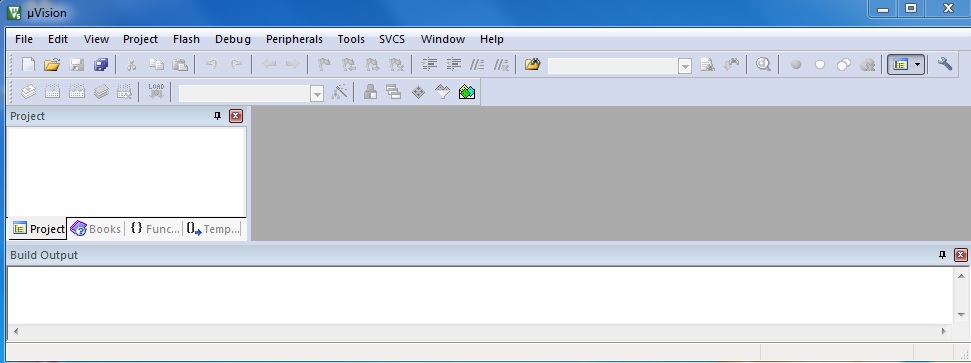Click the Insert/Remove Bookmark flag icon
The height and width of the screenshot is (363, 971).
(x=323, y=64)
